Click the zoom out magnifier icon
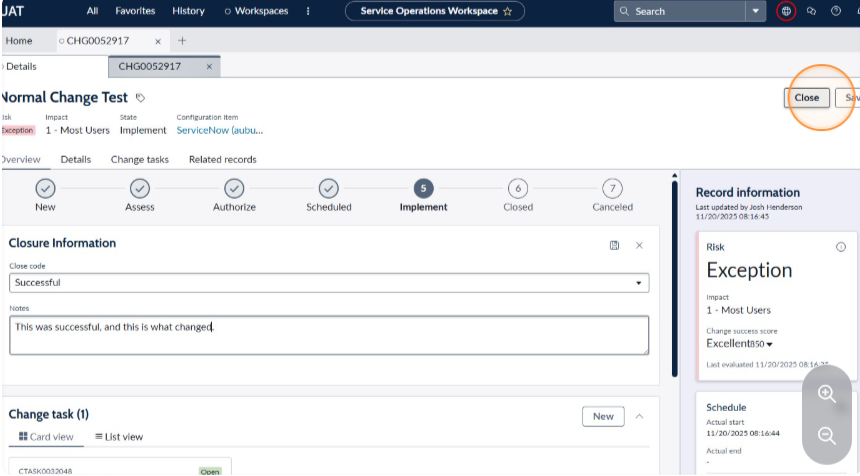The image size is (860, 476). pos(827,436)
